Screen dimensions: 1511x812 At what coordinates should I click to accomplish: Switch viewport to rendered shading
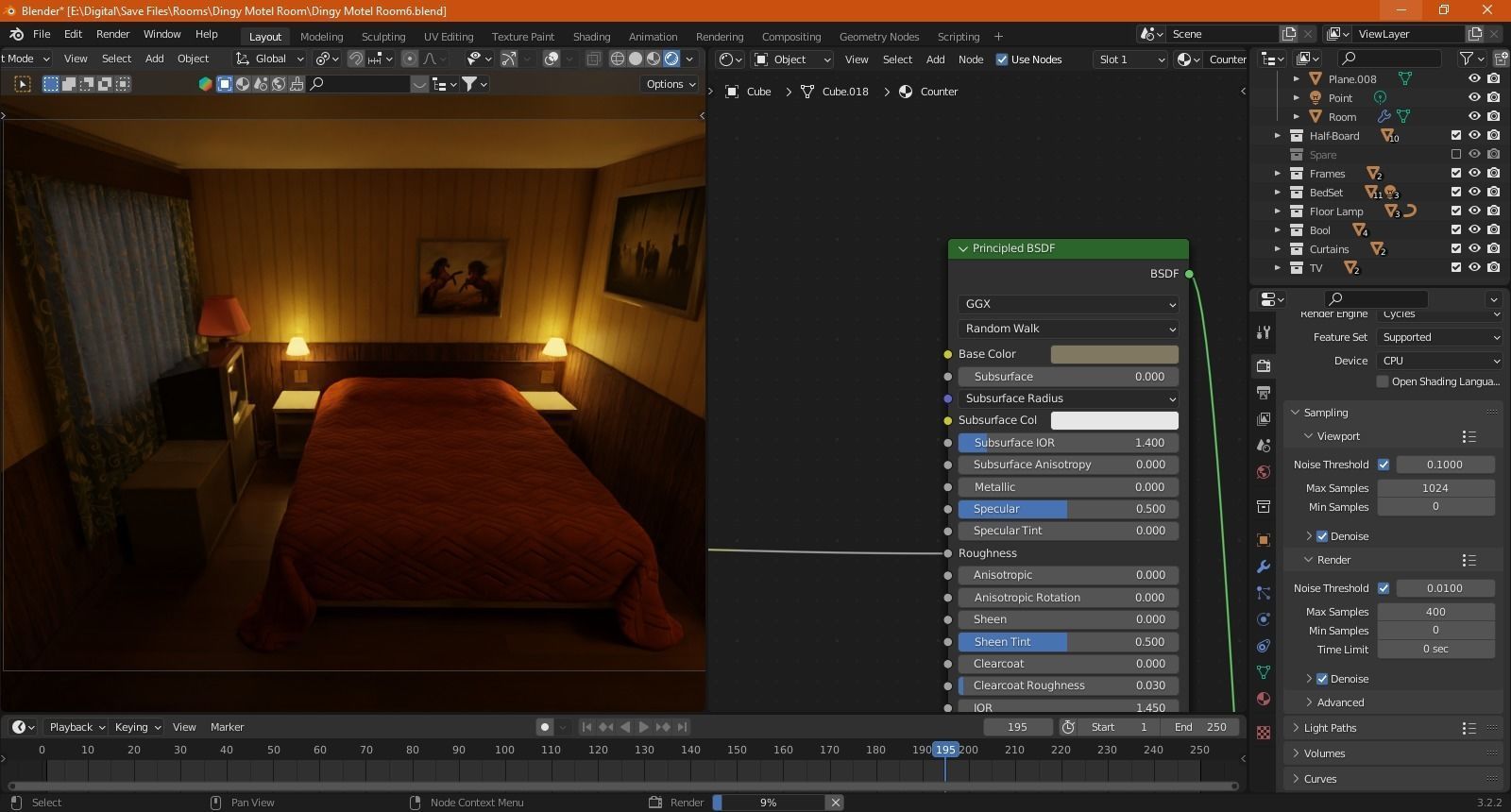coord(671,59)
